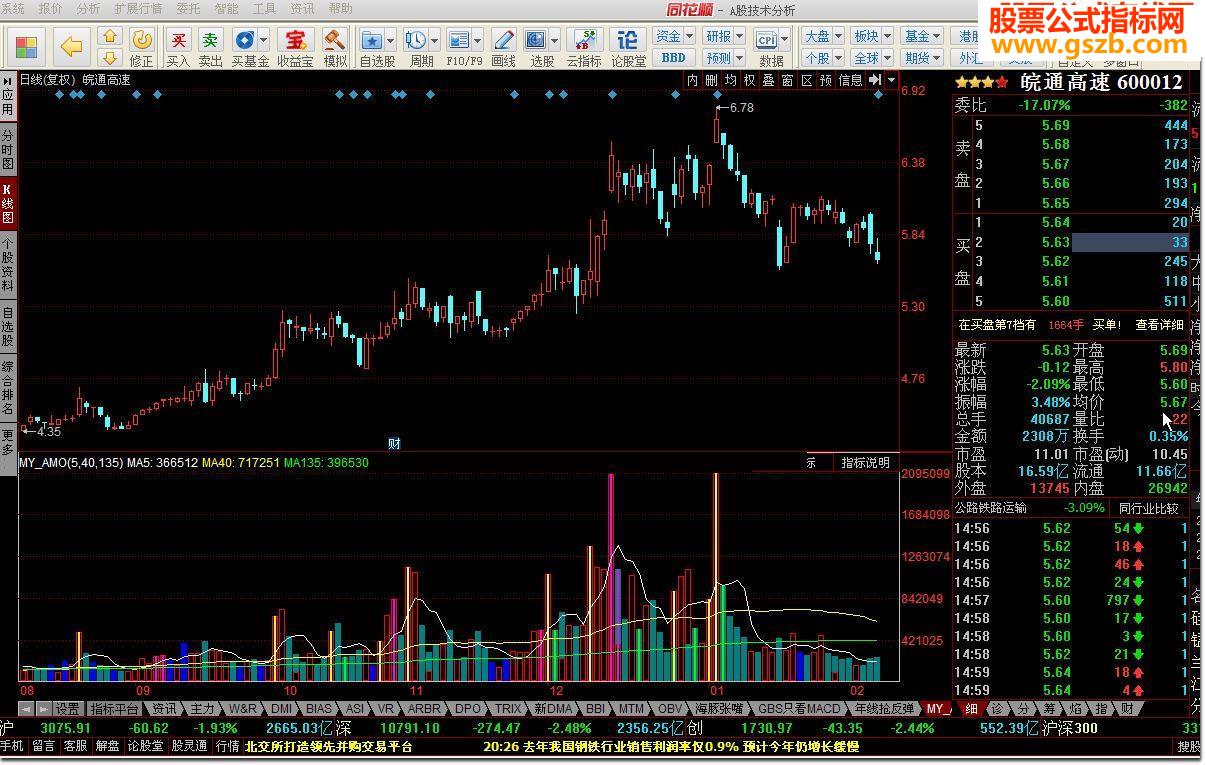Click the 周期 period clock icon
Screen dimensions: 1206x765
[416, 46]
